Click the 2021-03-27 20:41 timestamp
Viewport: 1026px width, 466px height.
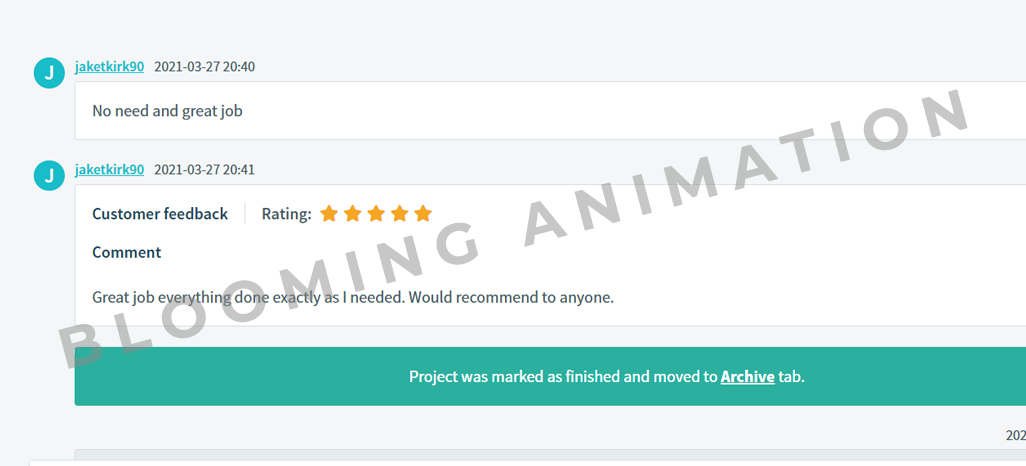coord(204,170)
